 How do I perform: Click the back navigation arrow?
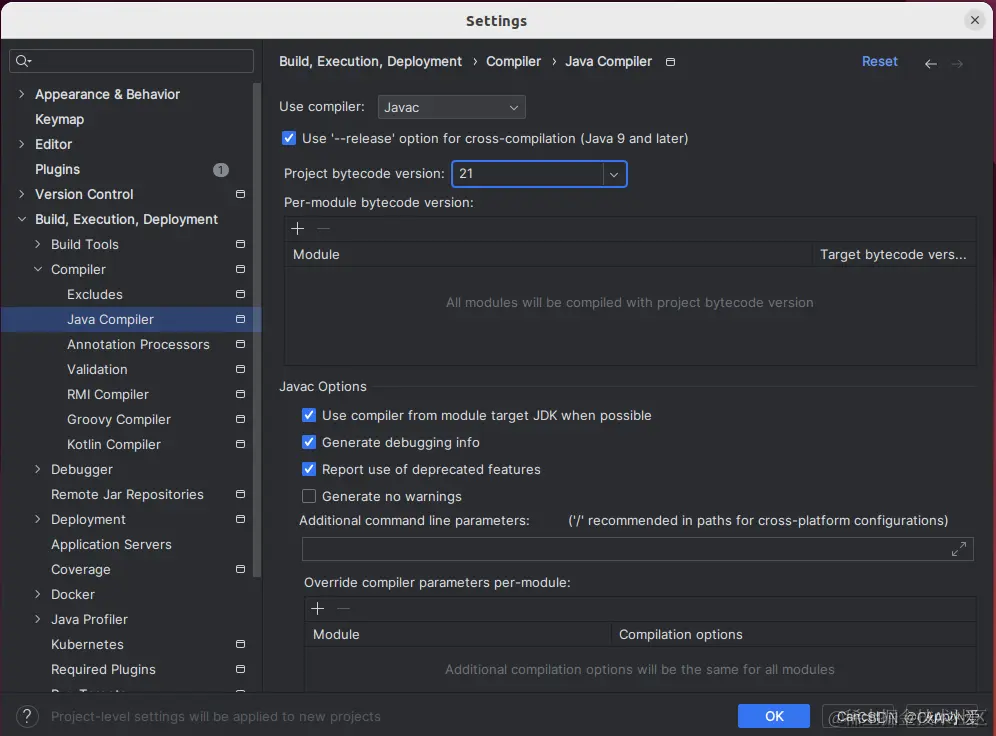(931, 64)
